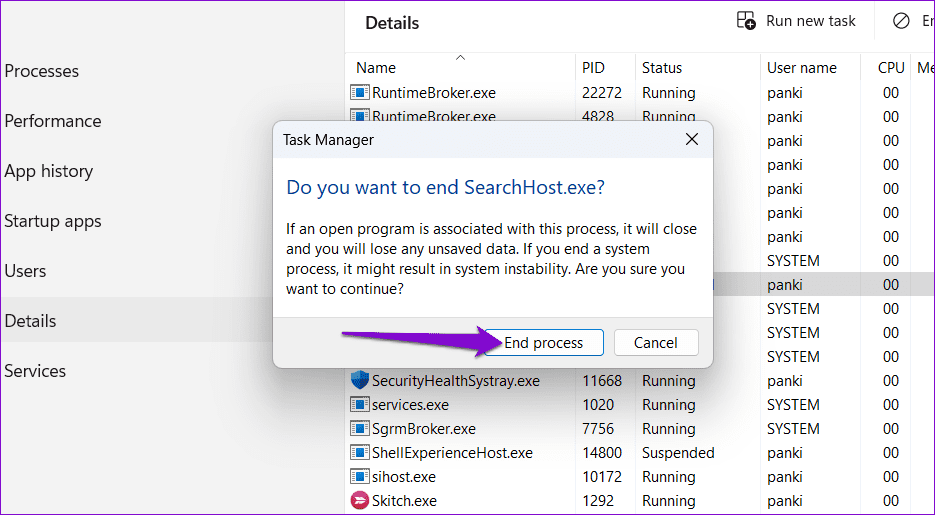Click SYSTEM user name in services.exe row
Screen dimensions: 935x515
pyautogui.click(x=793, y=405)
